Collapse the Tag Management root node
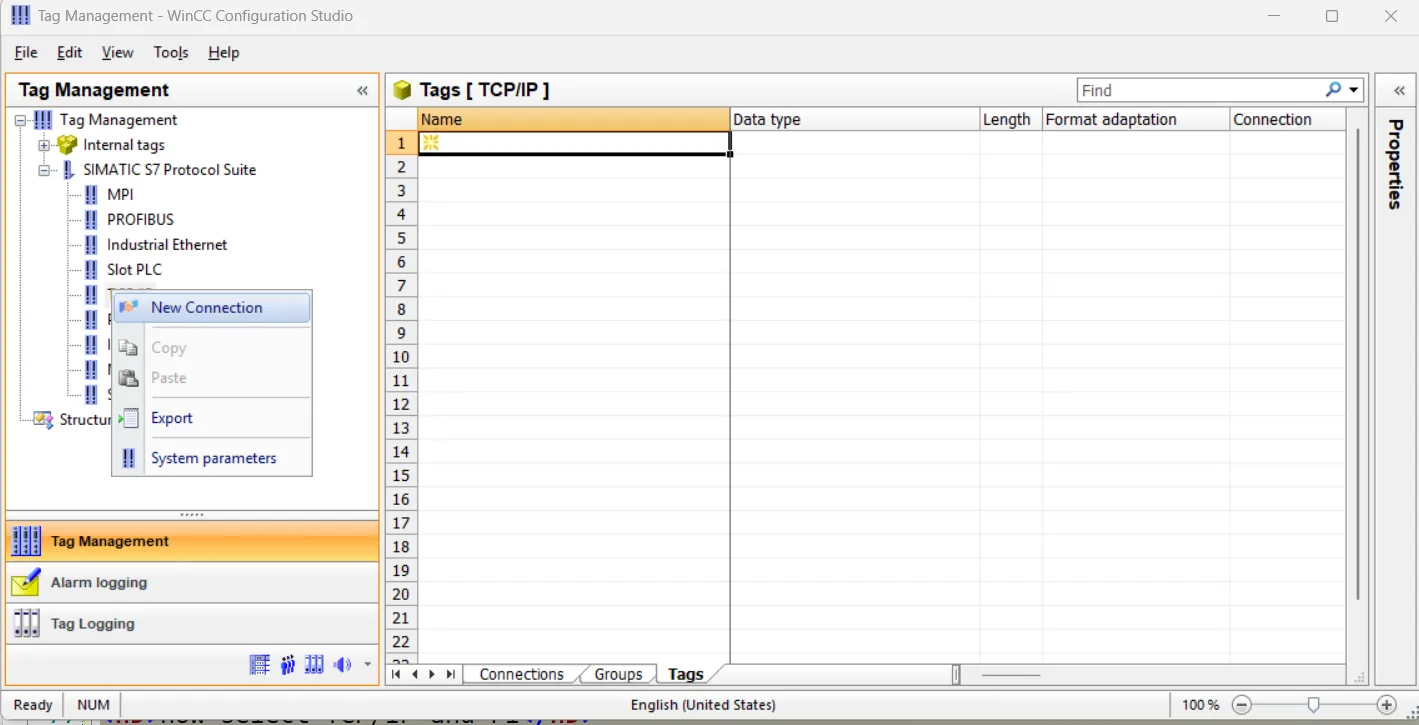The image size is (1419, 725). point(21,120)
